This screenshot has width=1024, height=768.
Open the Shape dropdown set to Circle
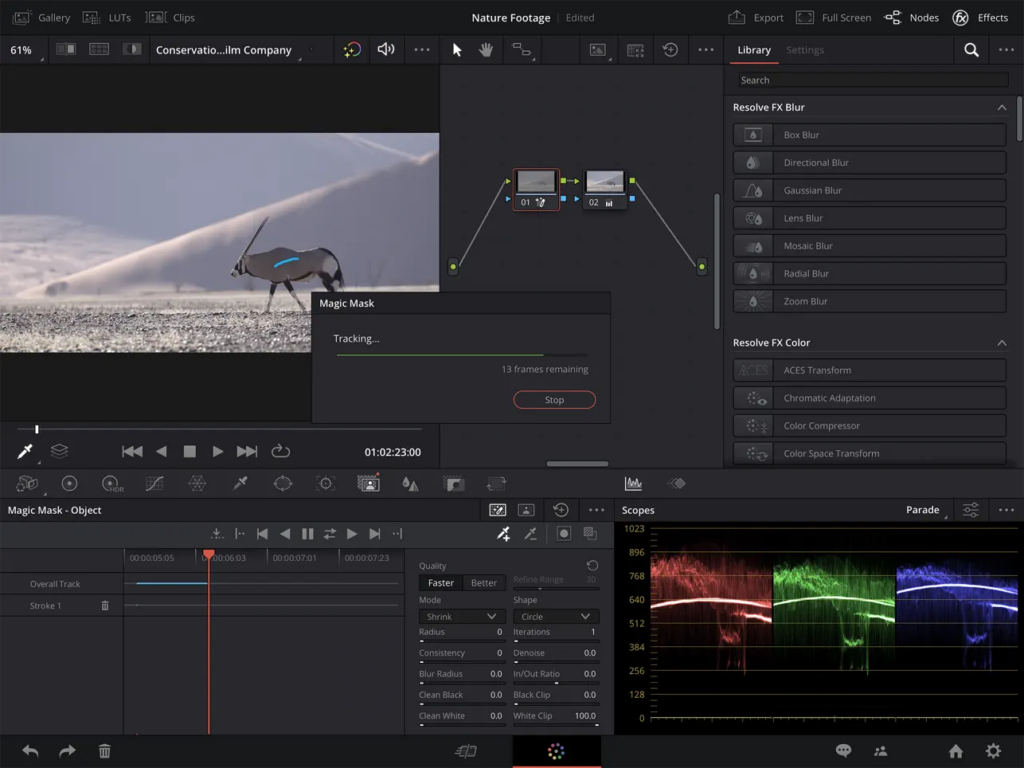click(555, 615)
